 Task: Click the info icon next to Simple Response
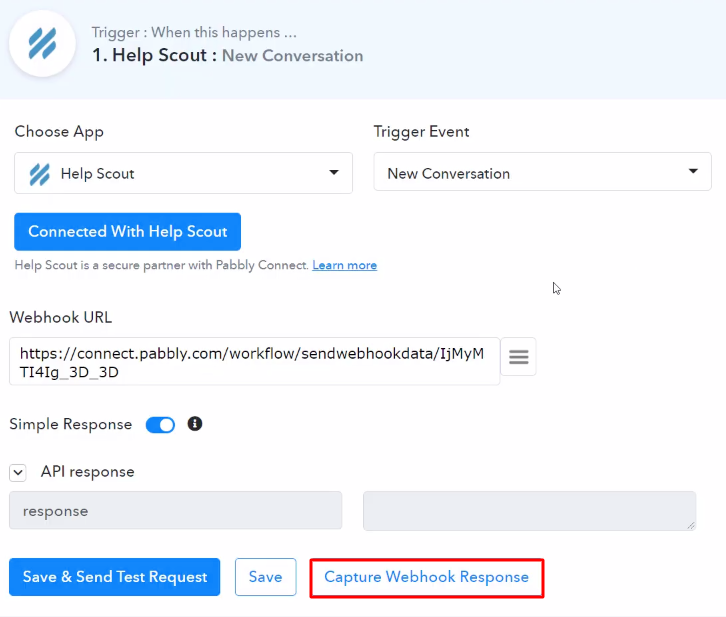195,424
